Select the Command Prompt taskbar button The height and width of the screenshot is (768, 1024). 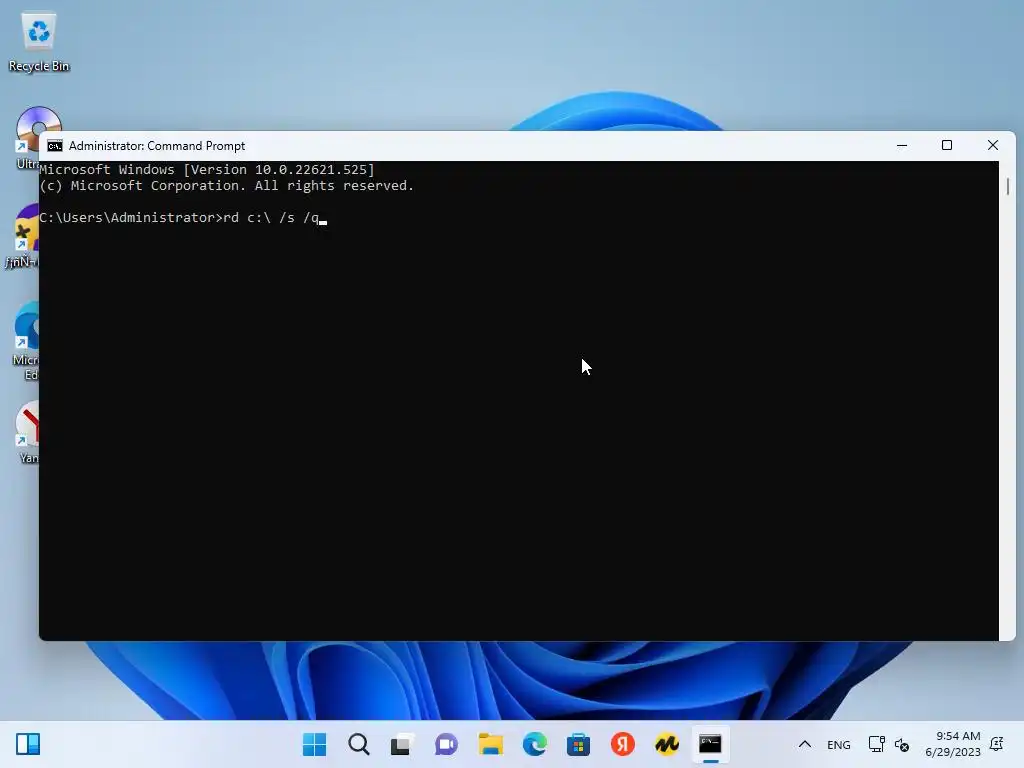(711, 744)
